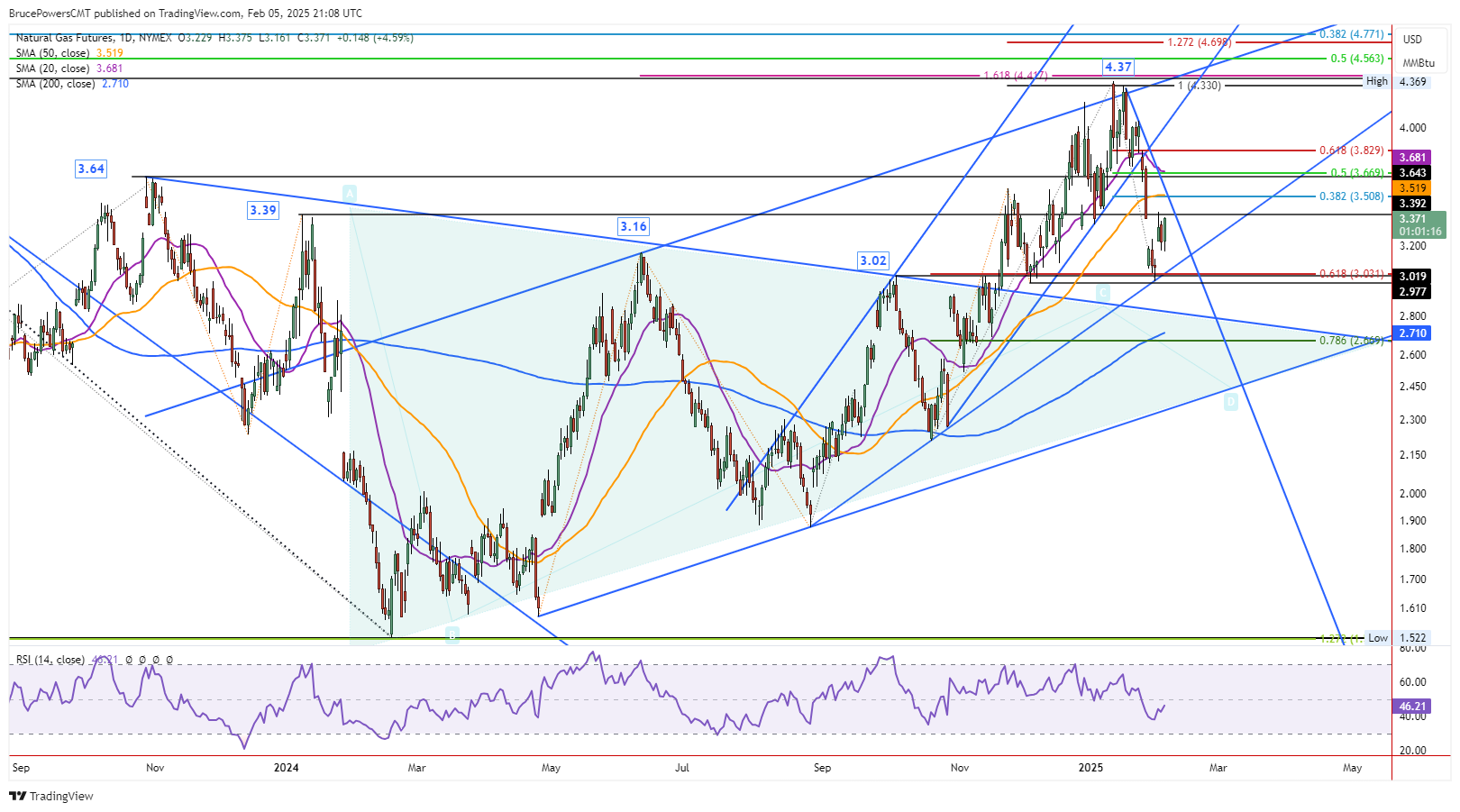Click the 4.000 price axis tick
1460x812 pixels.
(1412, 128)
